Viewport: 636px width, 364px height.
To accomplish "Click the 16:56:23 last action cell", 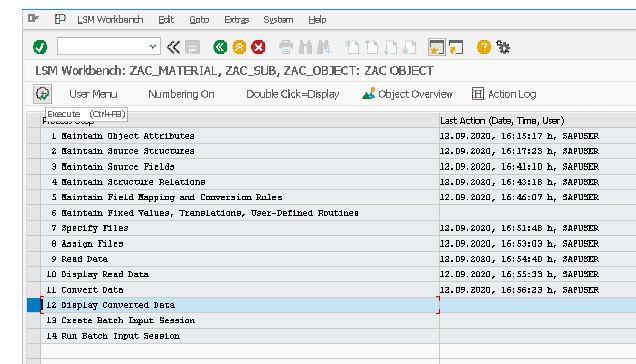I will (537, 290).
